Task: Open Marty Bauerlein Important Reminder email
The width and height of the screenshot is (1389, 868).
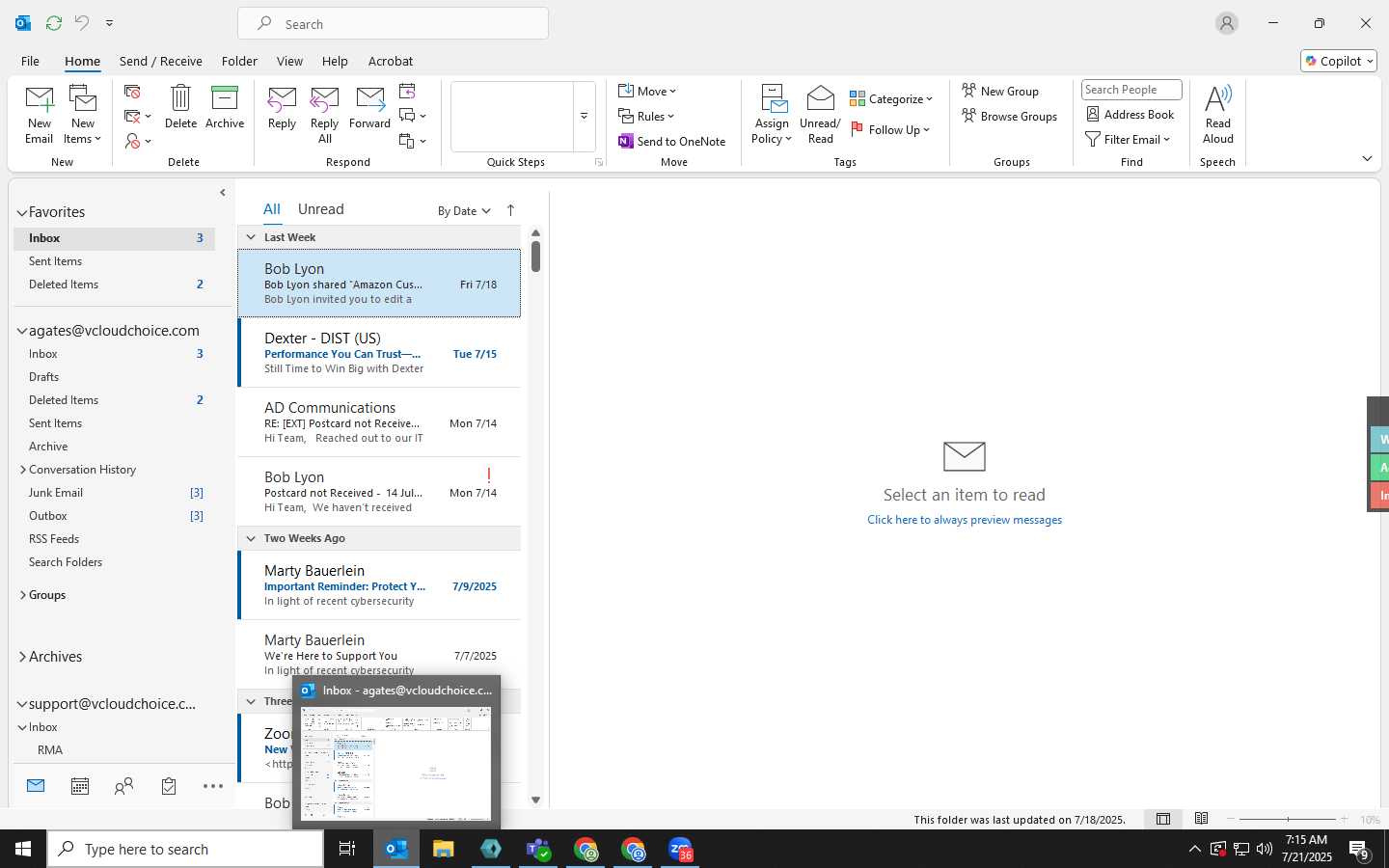Action: click(x=379, y=585)
